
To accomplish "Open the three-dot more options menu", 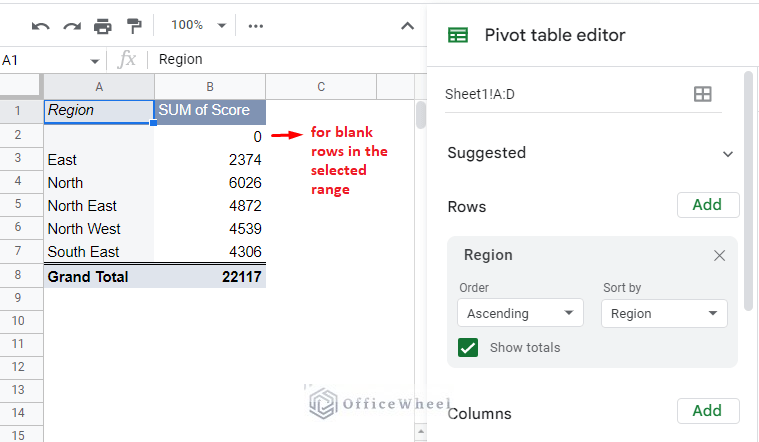I will (256, 25).
